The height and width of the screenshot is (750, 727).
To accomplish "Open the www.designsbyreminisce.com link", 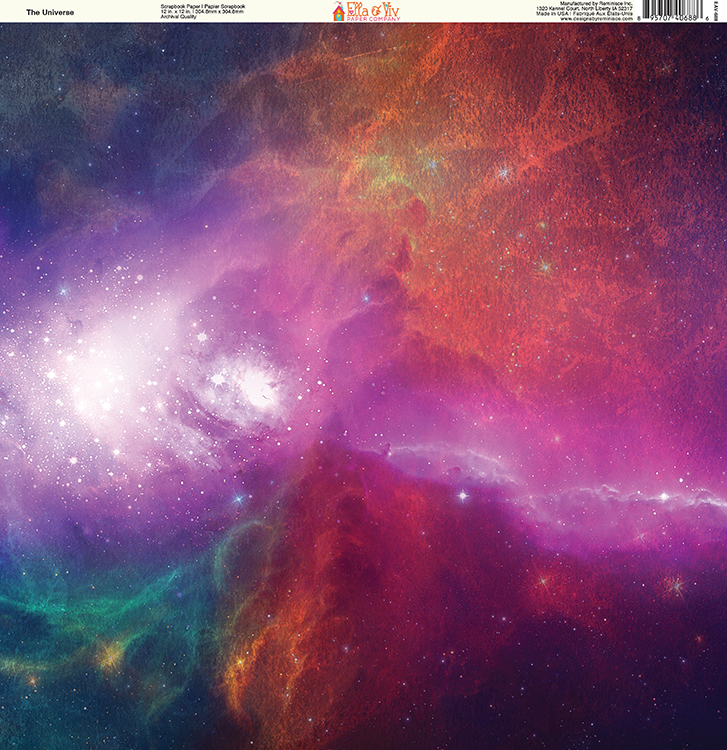I will pyautogui.click(x=596, y=19).
